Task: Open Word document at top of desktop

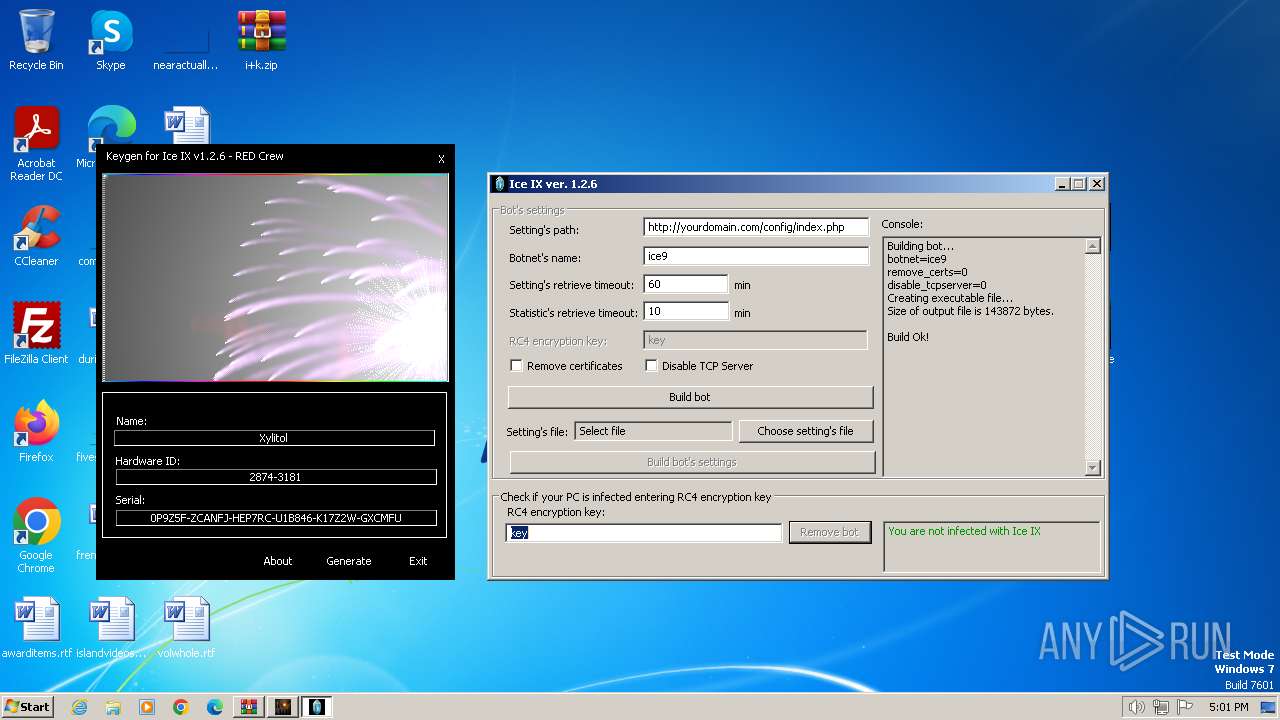Action: (x=187, y=125)
